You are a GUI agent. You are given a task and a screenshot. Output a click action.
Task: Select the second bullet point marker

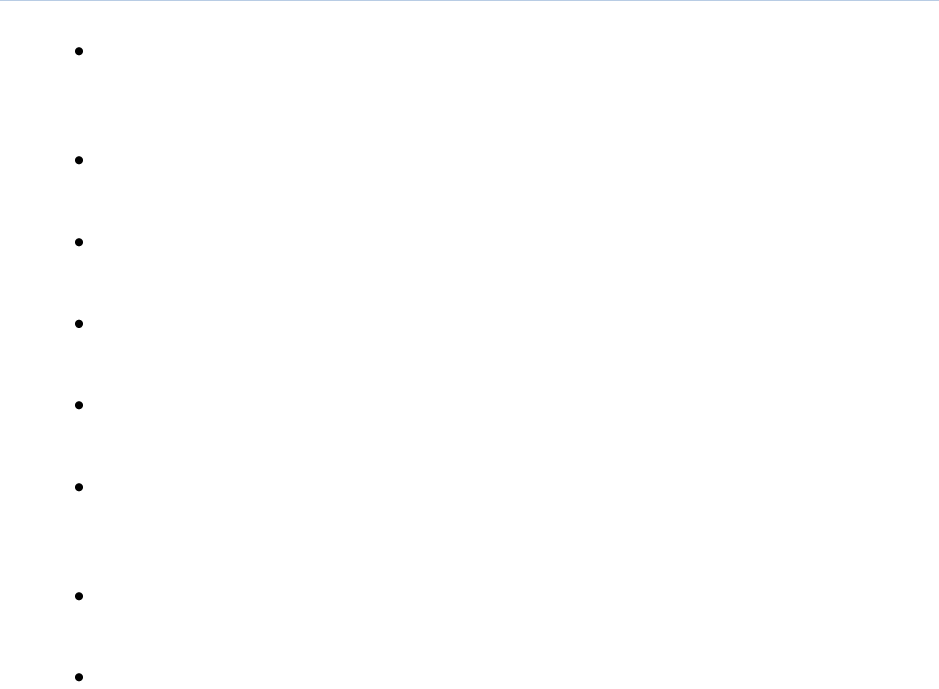coord(79,160)
